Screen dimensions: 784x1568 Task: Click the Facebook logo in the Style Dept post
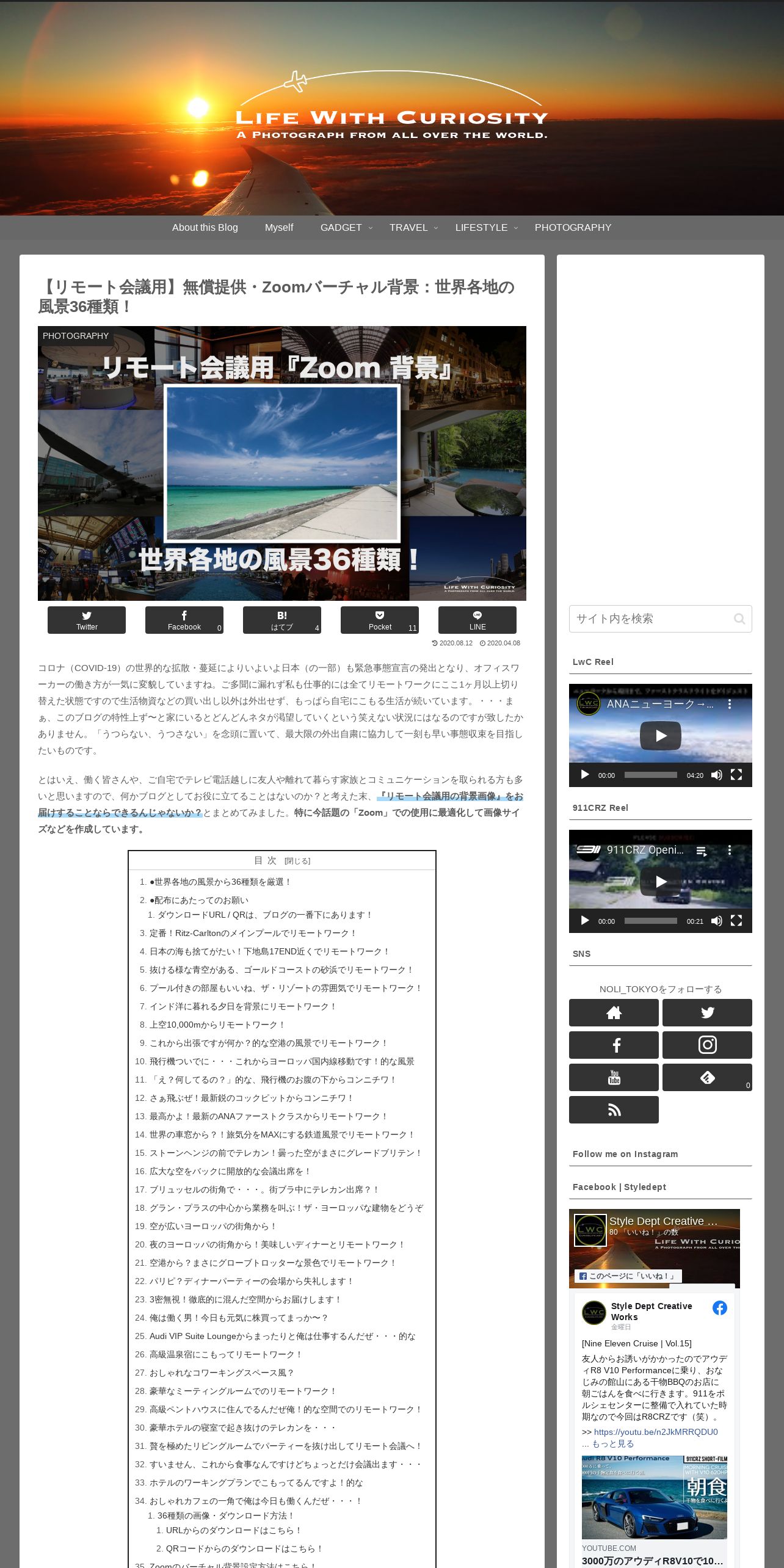[720, 1308]
